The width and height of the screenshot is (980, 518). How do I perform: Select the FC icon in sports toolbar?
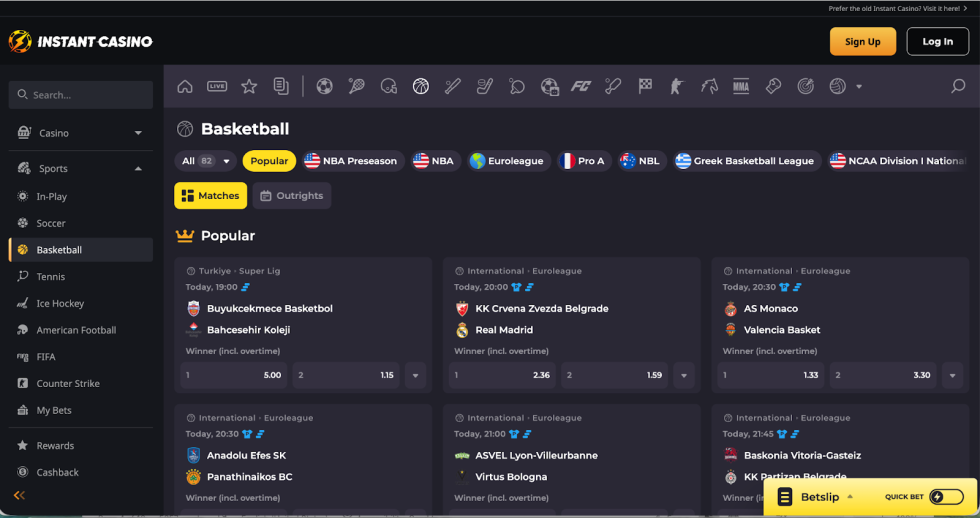tap(580, 86)
